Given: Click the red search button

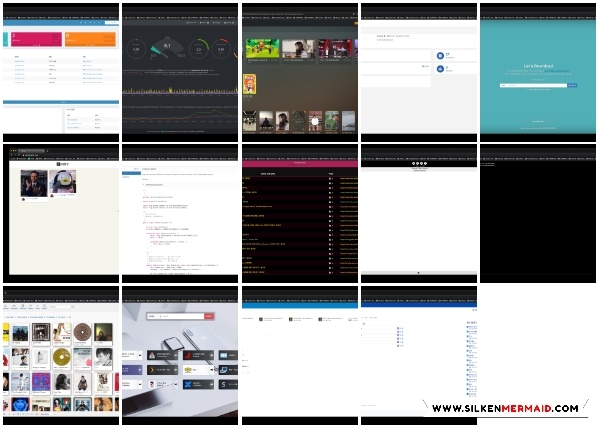Looking at the screenshot, I should tap(209, 316).
